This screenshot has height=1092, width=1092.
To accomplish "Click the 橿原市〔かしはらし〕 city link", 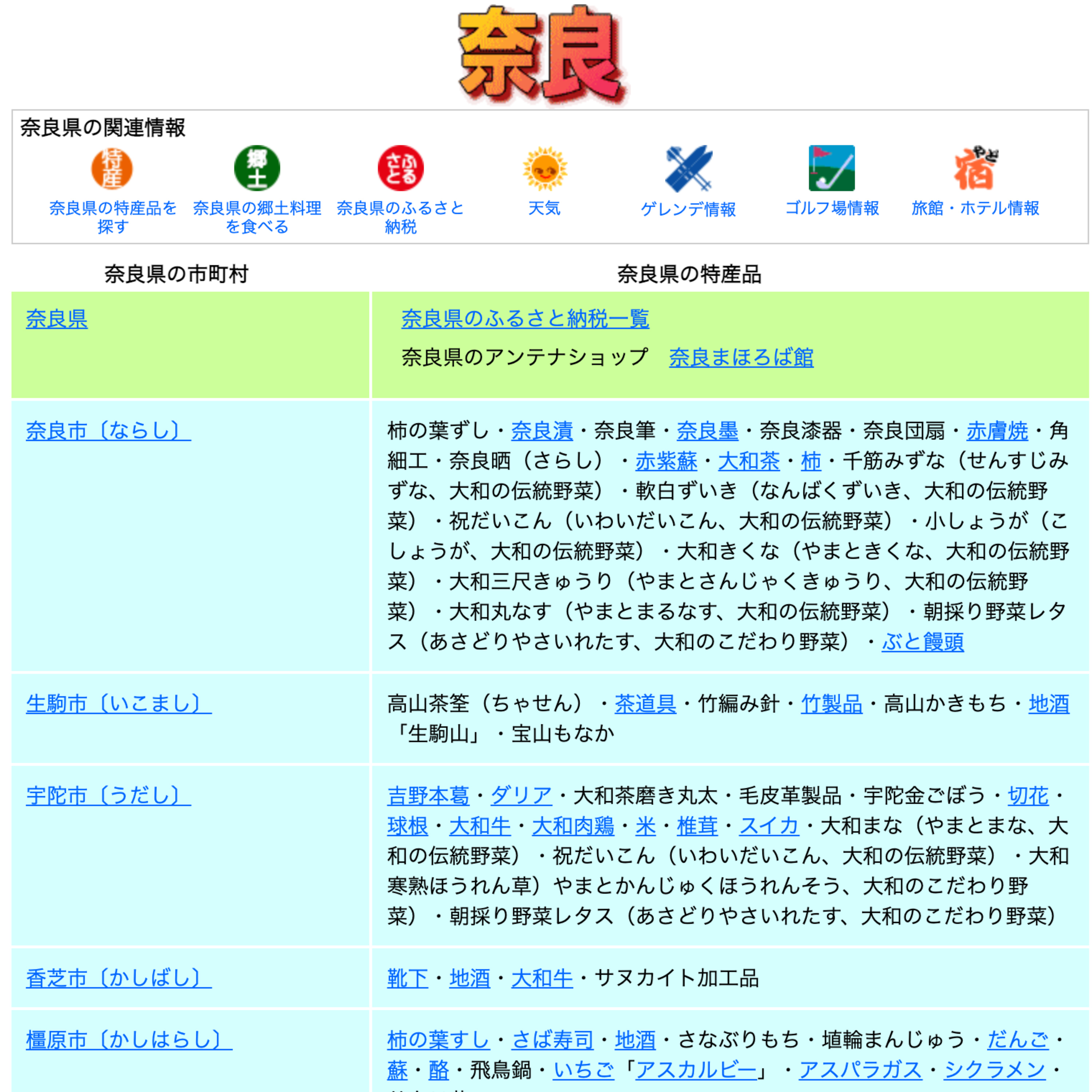I will [x=129, y=1040].
